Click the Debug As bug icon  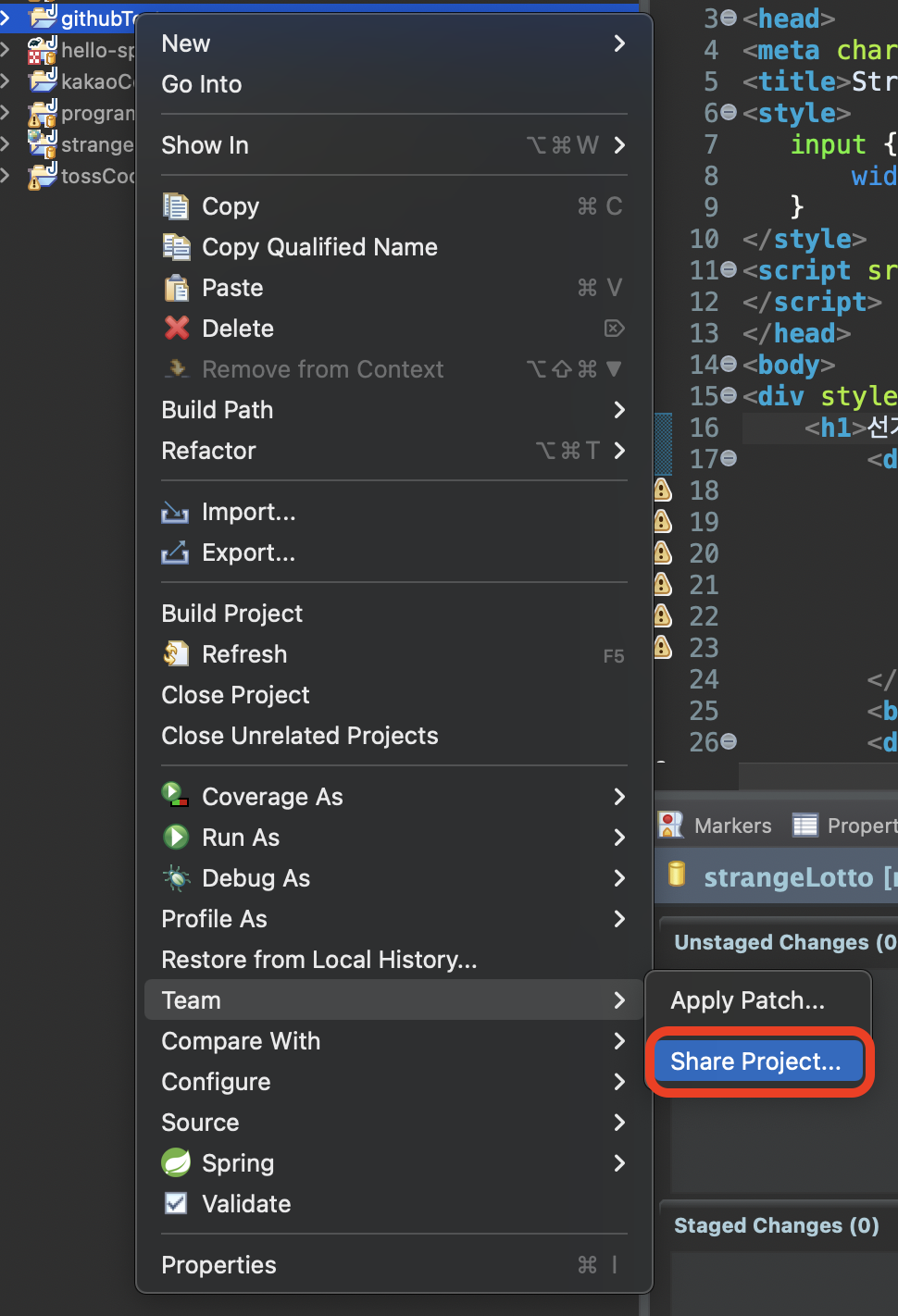[176, 877]
